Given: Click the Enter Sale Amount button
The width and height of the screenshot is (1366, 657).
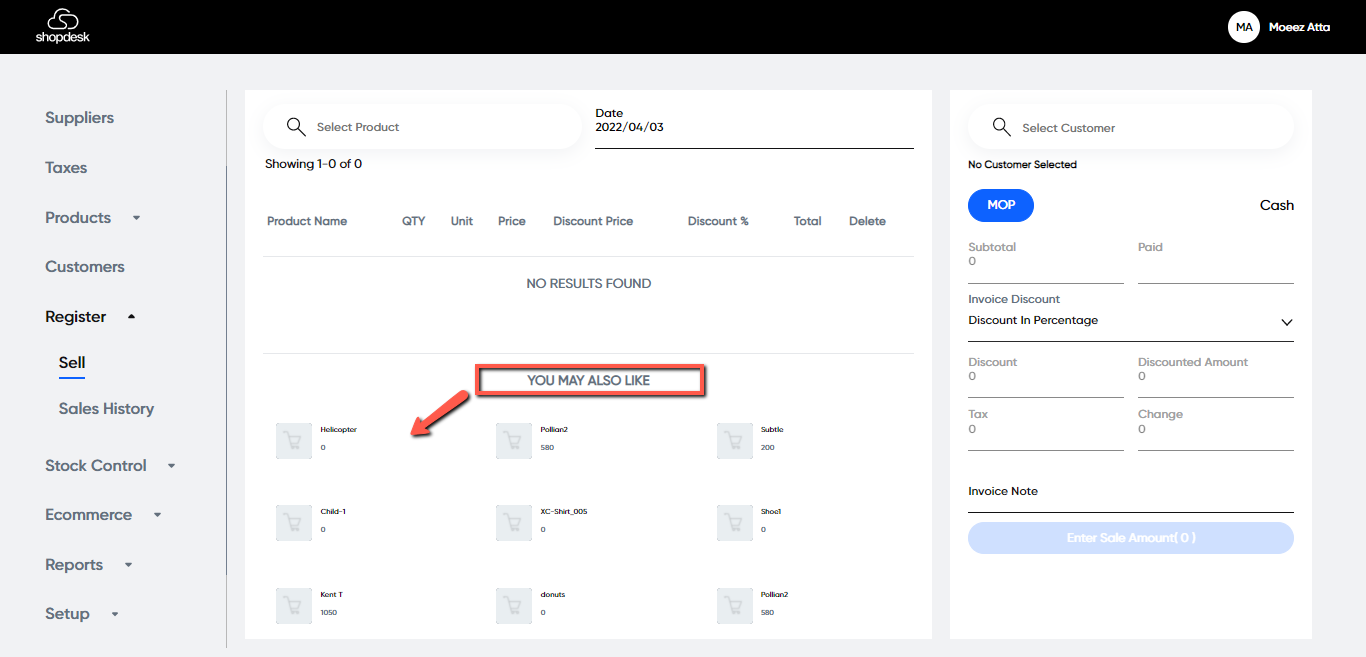Looking at the screenshot, I should 1130,538.
